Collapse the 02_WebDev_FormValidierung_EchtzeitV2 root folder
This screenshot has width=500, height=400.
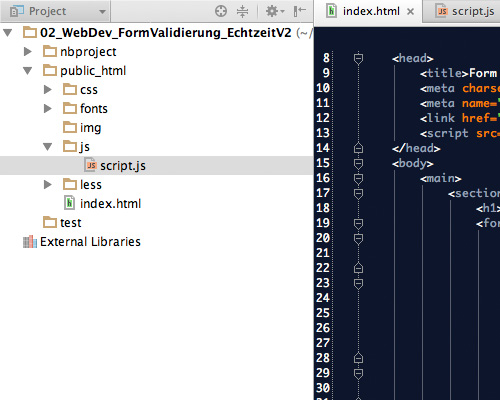pos(8,33)
